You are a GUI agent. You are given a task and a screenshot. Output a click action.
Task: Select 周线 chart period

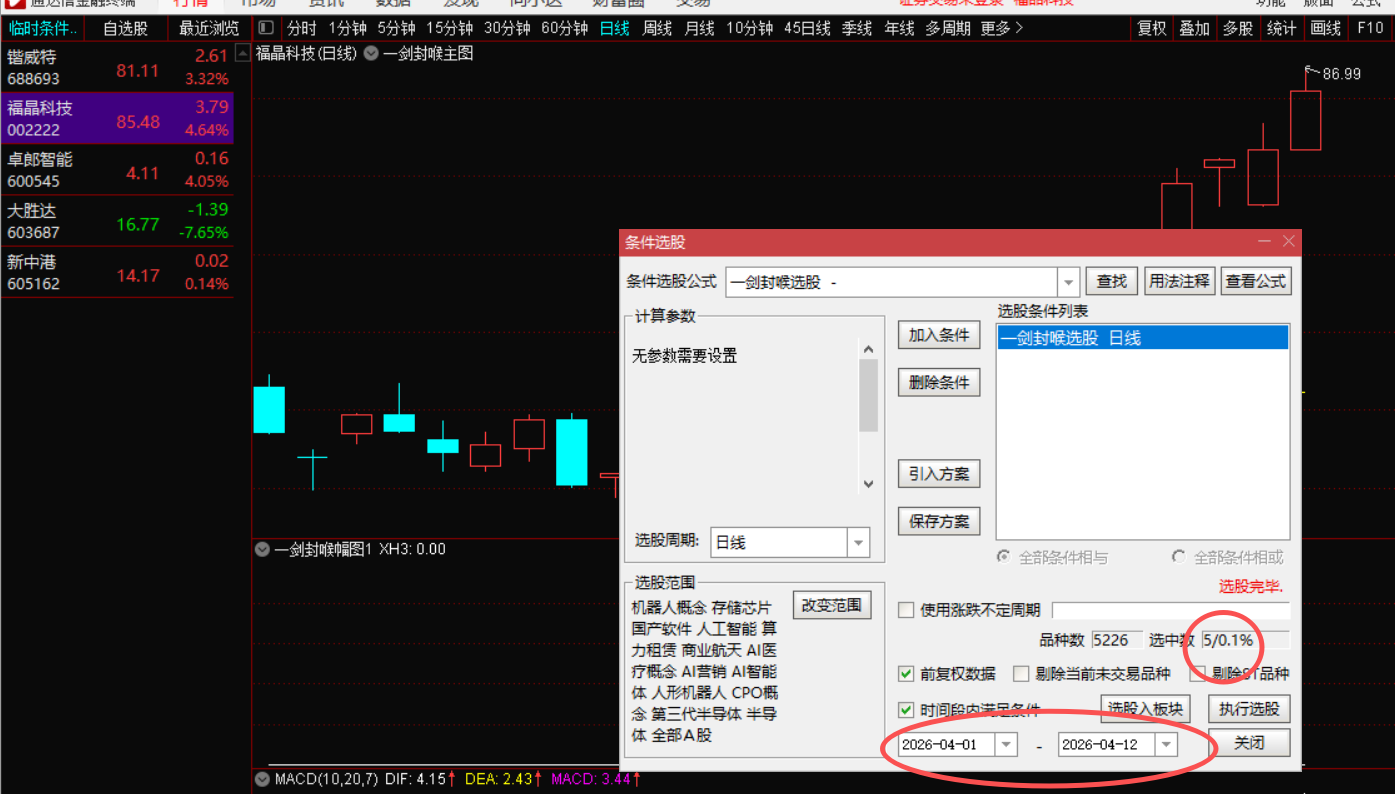pyautogui.click(x=657, y=29)
